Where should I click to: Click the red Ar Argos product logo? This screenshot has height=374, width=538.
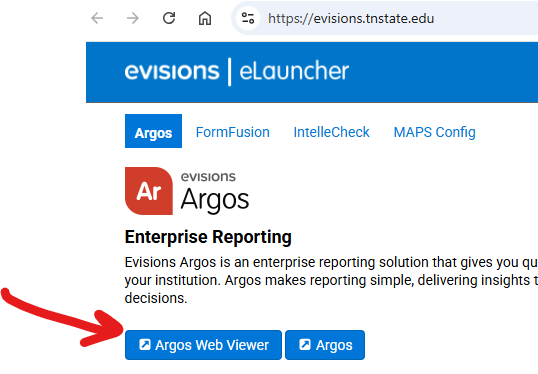click(149, 191)
